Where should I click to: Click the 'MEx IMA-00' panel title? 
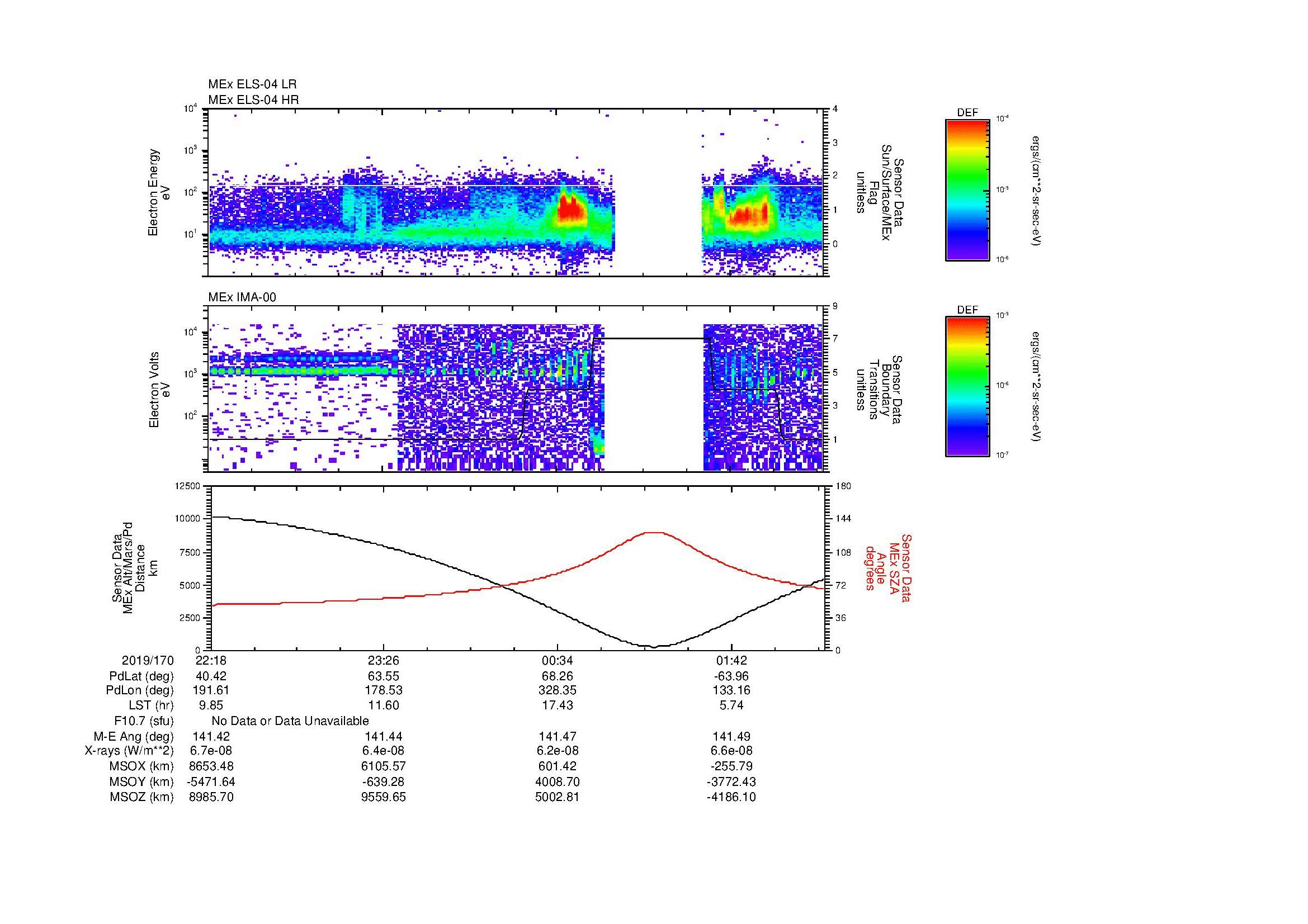pos(242,297)
